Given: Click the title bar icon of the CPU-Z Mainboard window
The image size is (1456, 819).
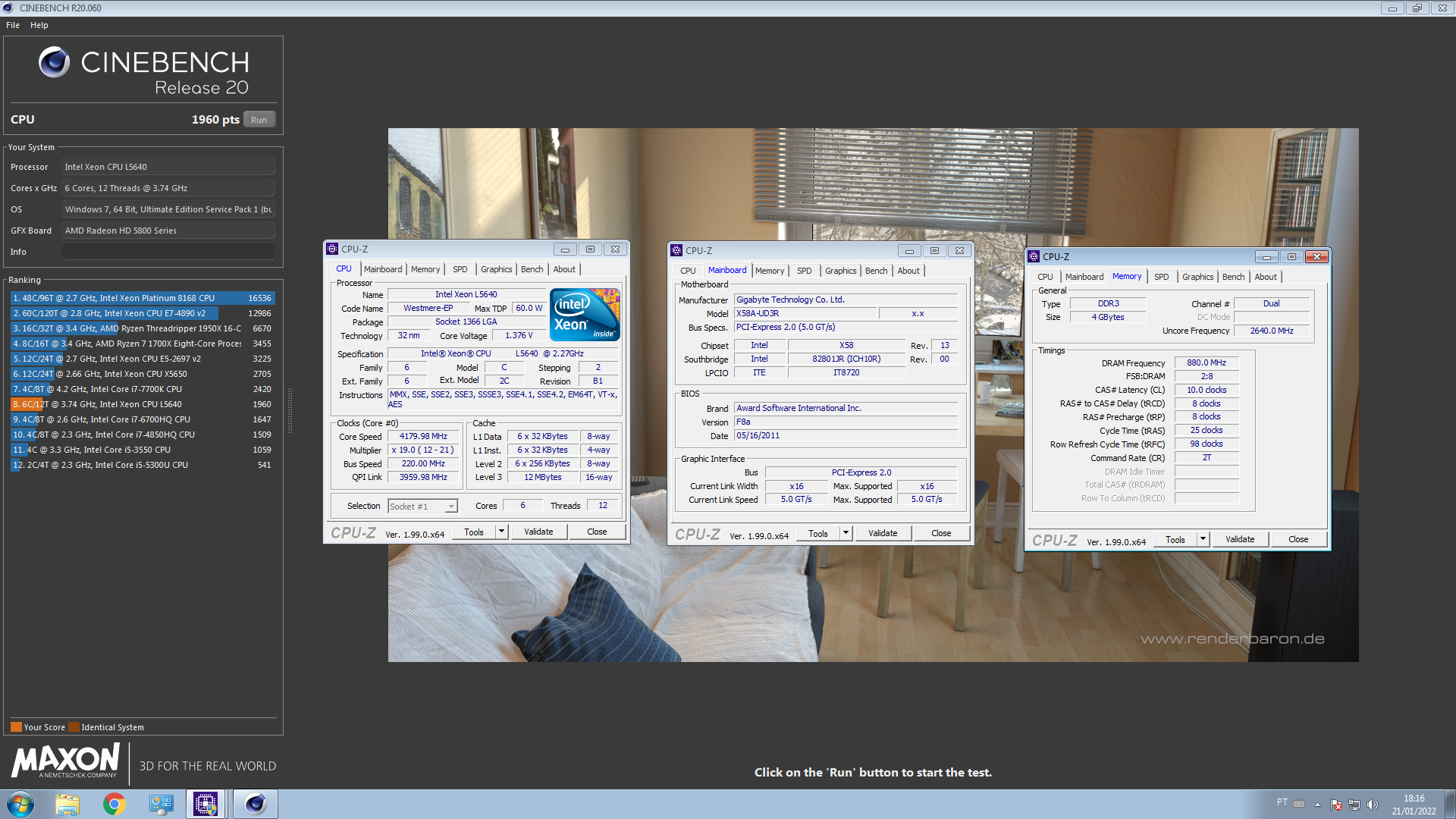Looking at the screenshot, I should coord(676,250).
